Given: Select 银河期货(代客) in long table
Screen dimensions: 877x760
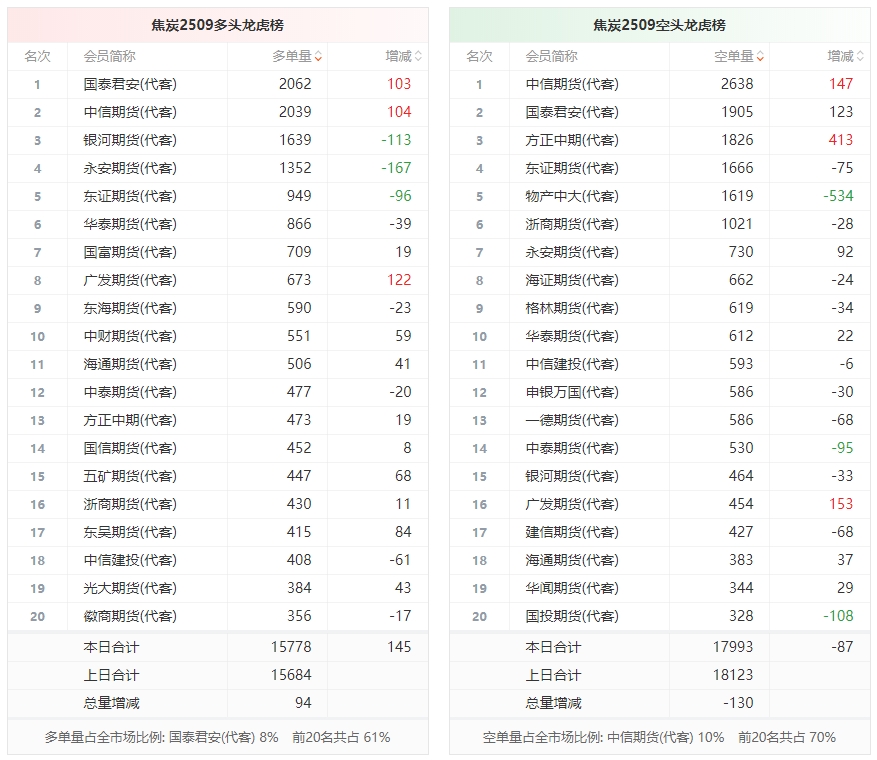Looking at the screenshot, I should coord(130,140).
